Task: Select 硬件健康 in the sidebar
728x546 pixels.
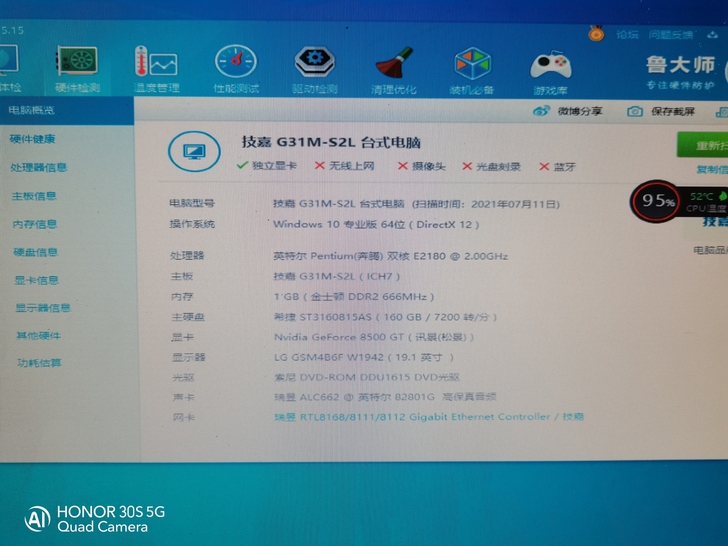Action: (32, 139)
